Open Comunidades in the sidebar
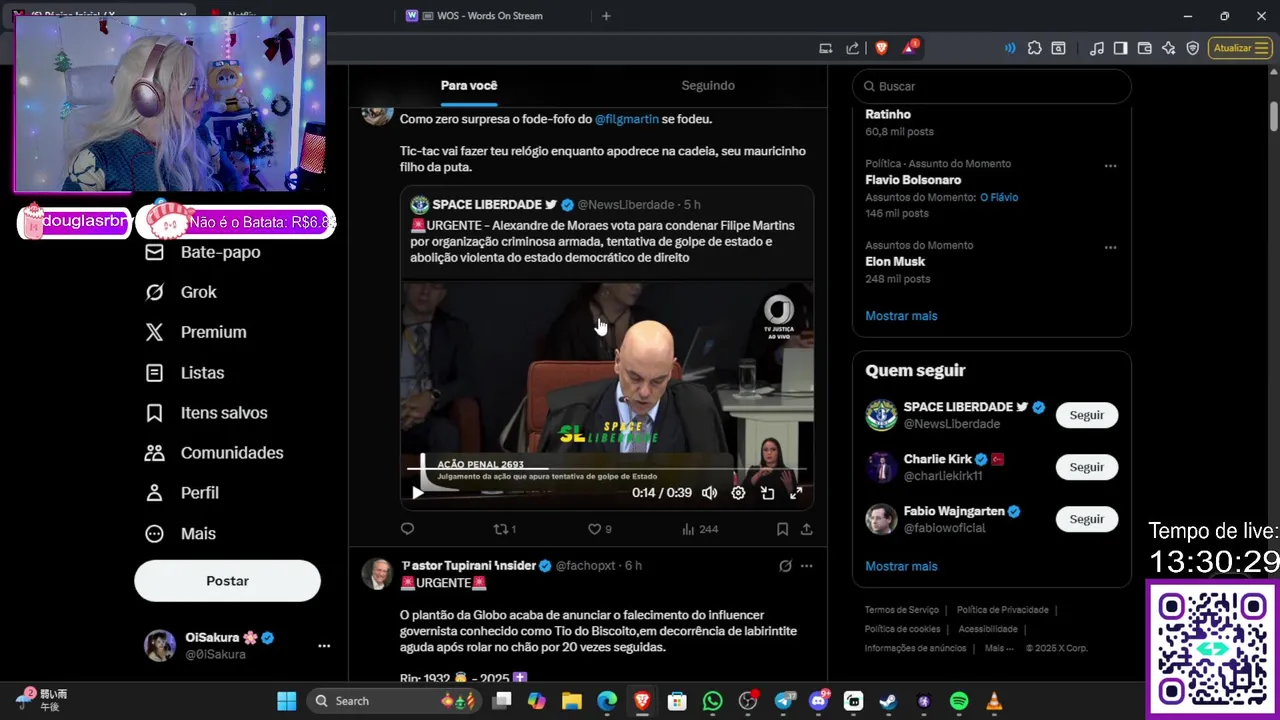Image resolution: width=1280 pixels, height=720 pixels. click(x=214, y=453)
